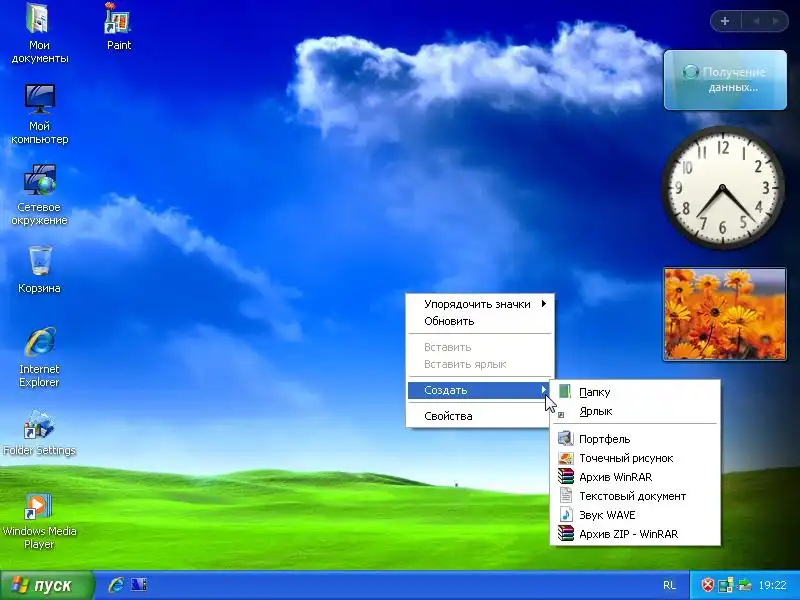Expand the Упорядочить значки submenu
800x600 pixels.
(x=480, y=304)
